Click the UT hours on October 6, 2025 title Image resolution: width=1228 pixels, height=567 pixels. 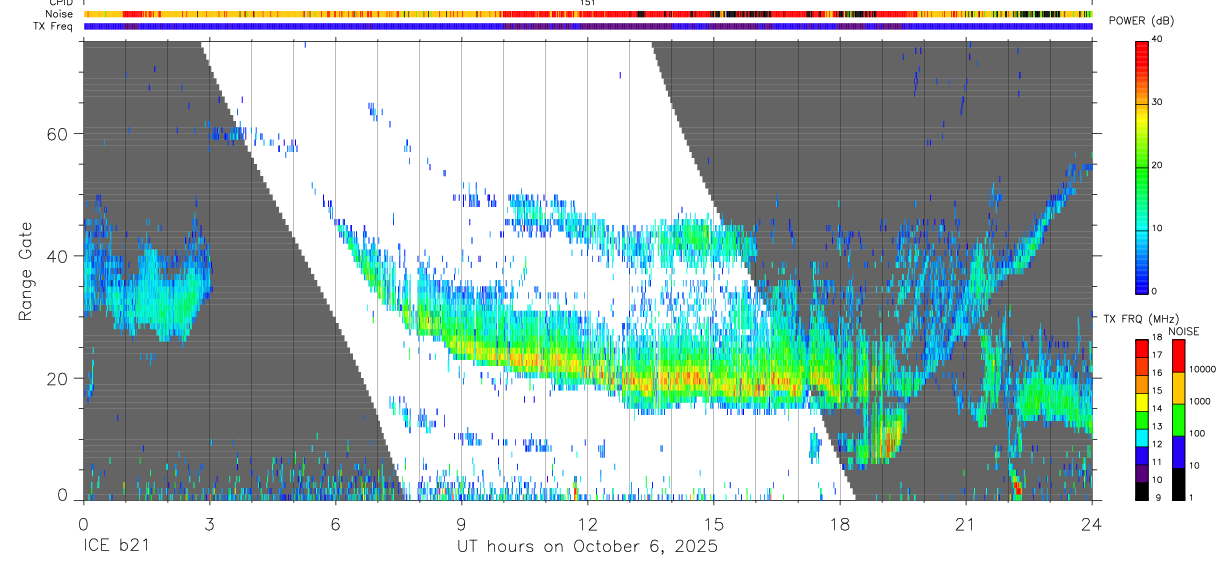tap(587, 547)
